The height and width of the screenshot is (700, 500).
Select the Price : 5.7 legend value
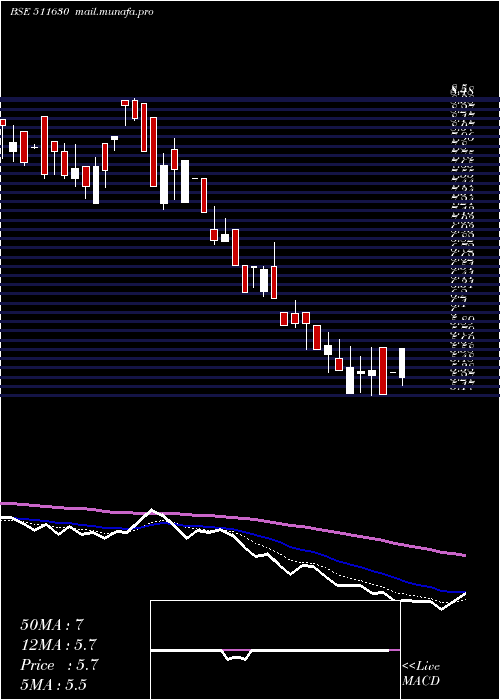(58, 665)
